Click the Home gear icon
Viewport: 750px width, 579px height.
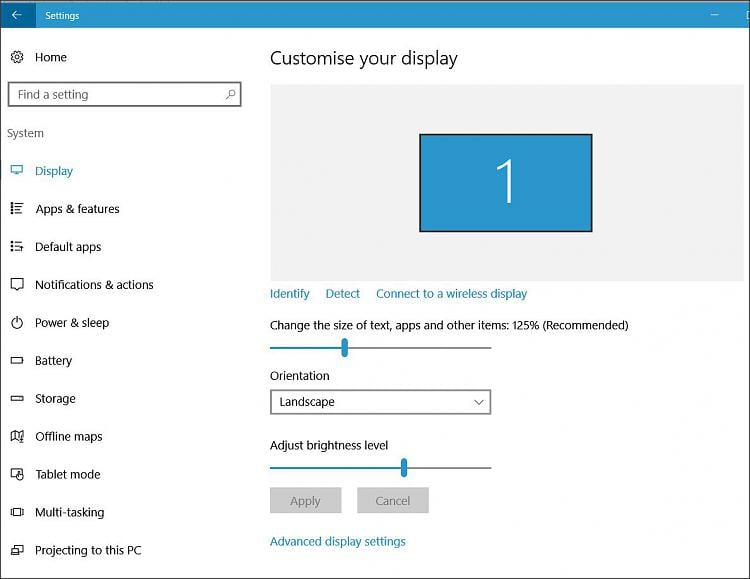(x=17, y=57)
